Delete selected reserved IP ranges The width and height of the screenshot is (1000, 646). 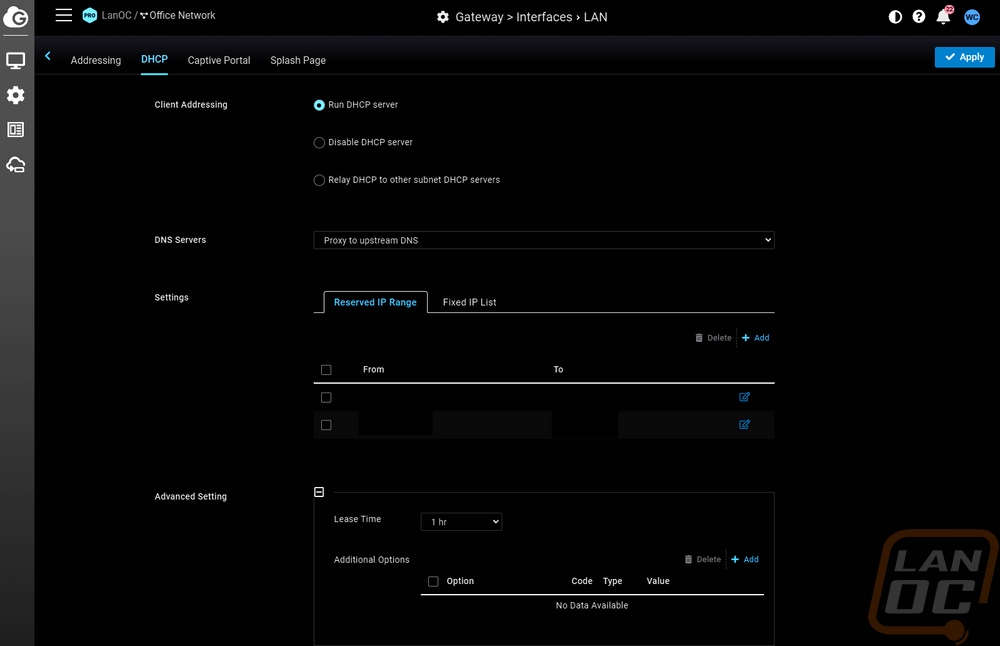(713, 337)
